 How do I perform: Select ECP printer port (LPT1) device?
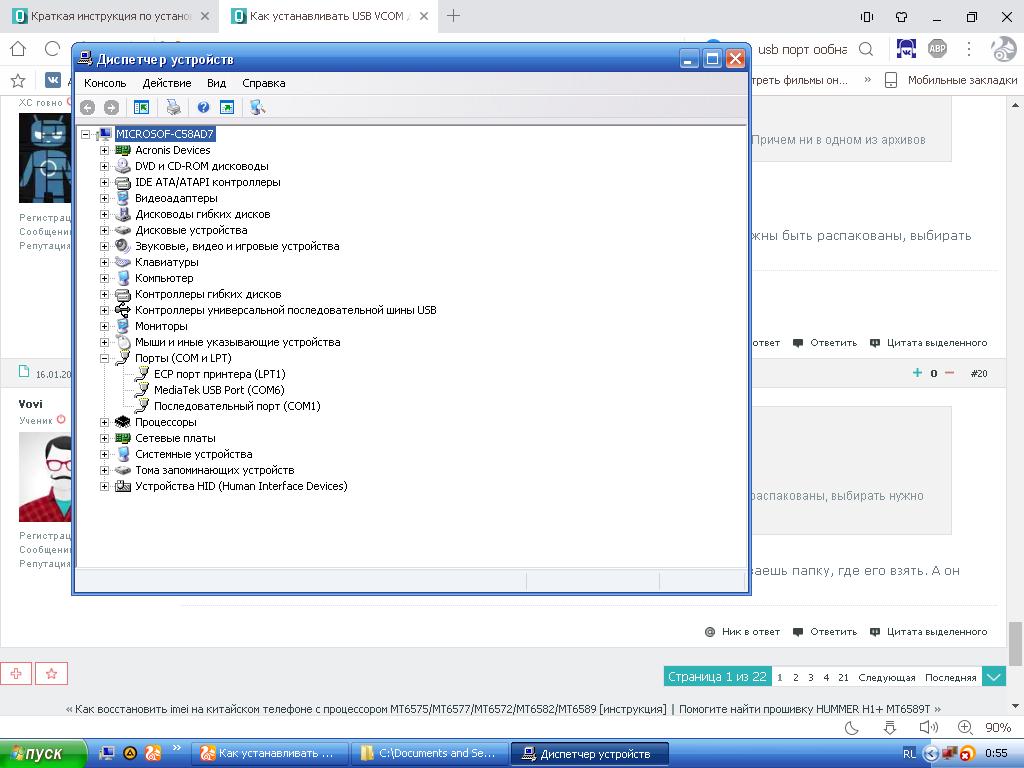click(219, 374)
